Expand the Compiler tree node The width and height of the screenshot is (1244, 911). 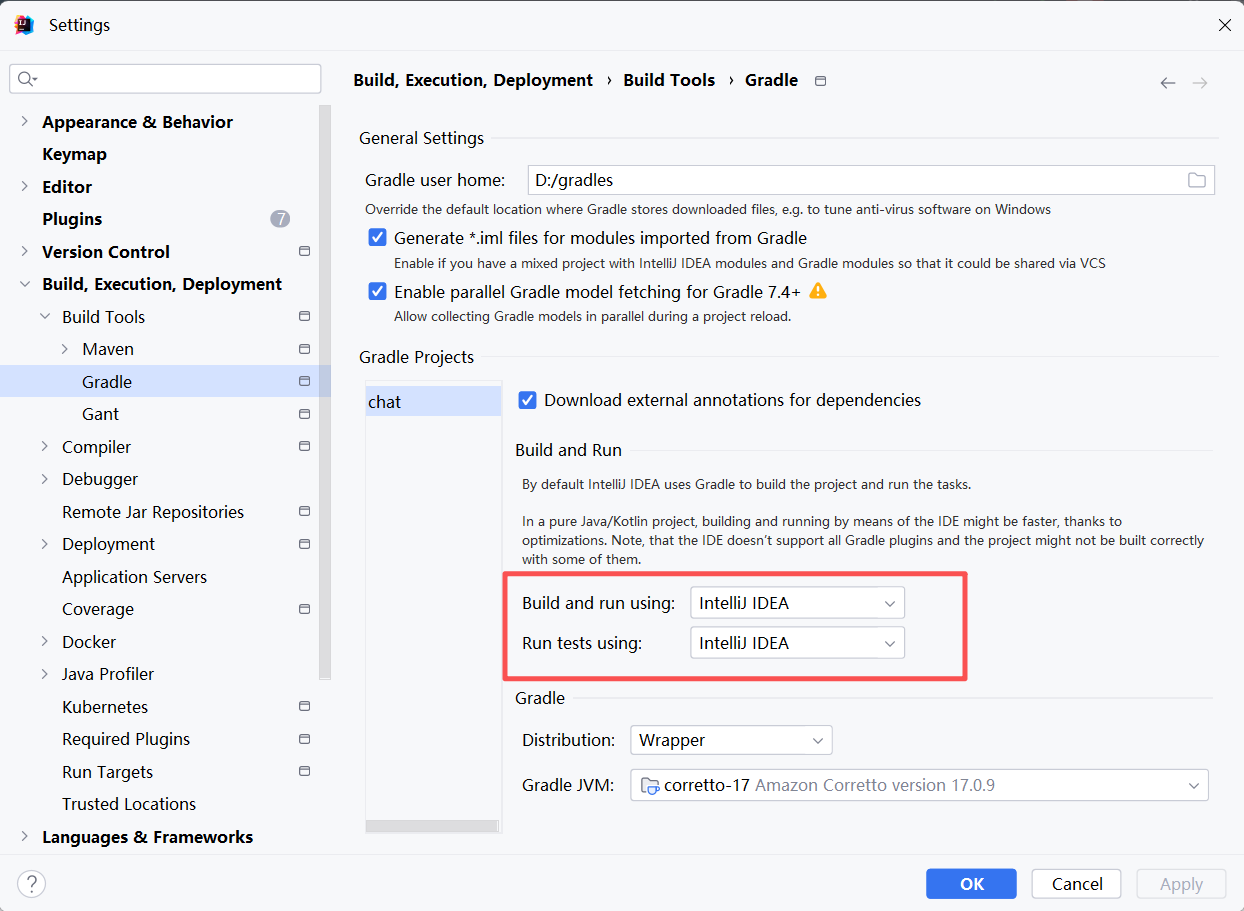tap(45, 447)
